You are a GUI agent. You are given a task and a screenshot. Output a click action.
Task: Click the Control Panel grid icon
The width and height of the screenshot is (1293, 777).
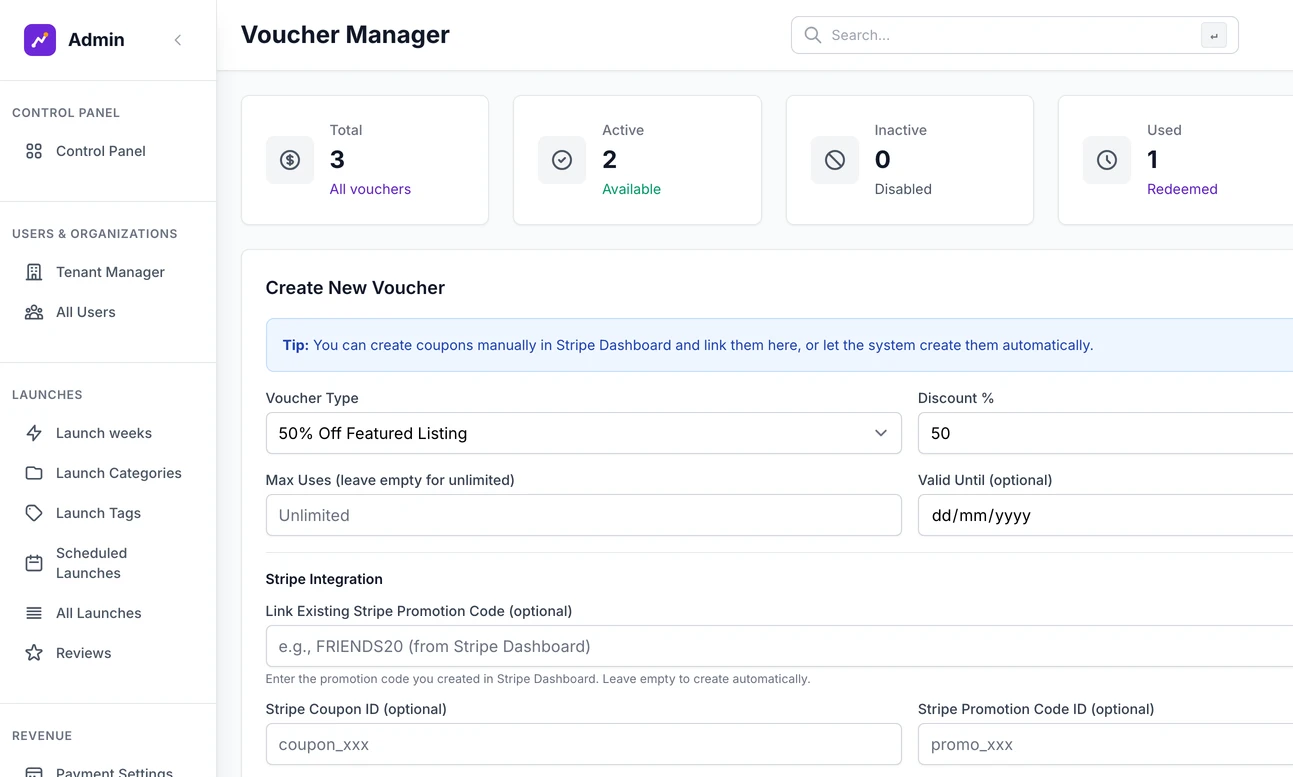point(34,151)
